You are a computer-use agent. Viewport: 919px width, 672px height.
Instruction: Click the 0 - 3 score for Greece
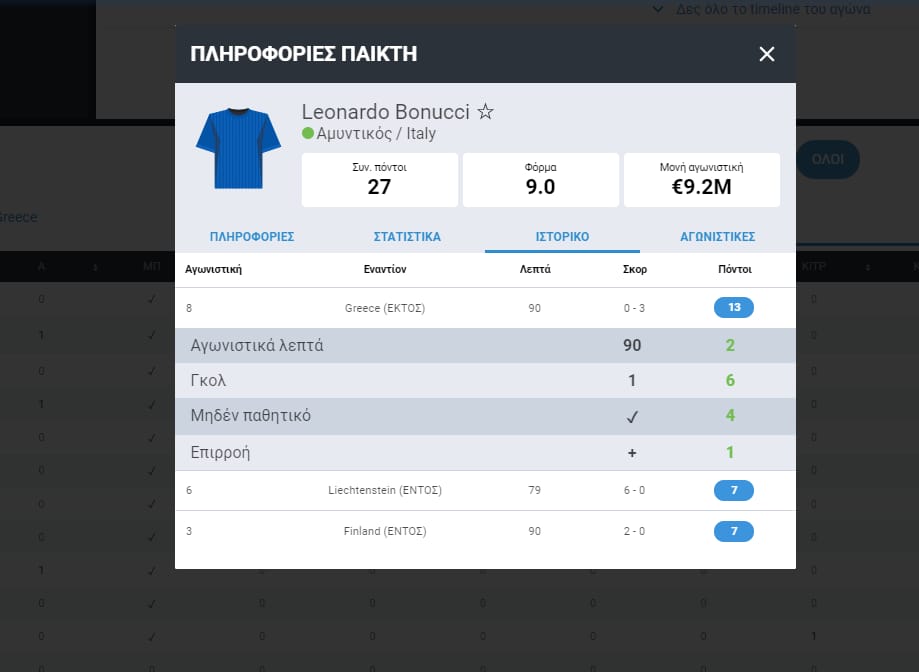pyautogui.click(x=634, y=308)
